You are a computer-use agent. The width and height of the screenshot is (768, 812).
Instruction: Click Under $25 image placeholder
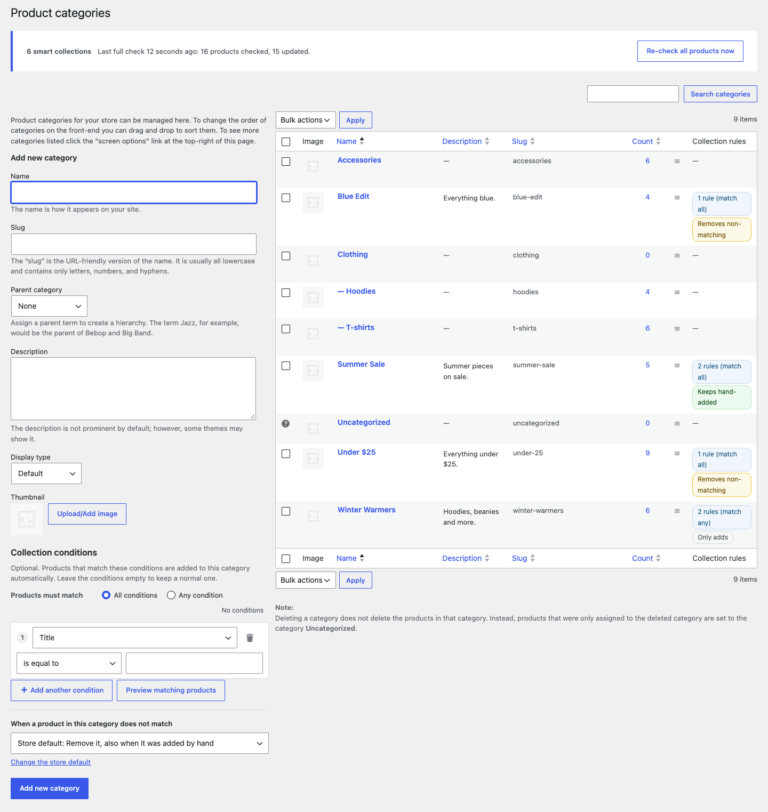click(x=313, y=458)
